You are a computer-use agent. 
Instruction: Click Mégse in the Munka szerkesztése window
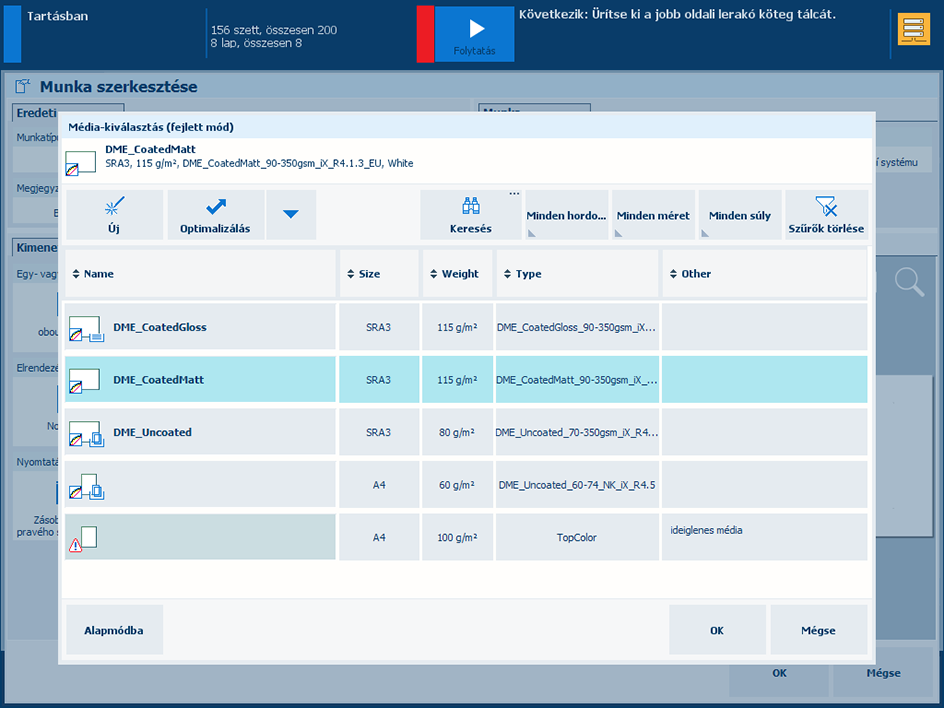[x=884, y=675]
